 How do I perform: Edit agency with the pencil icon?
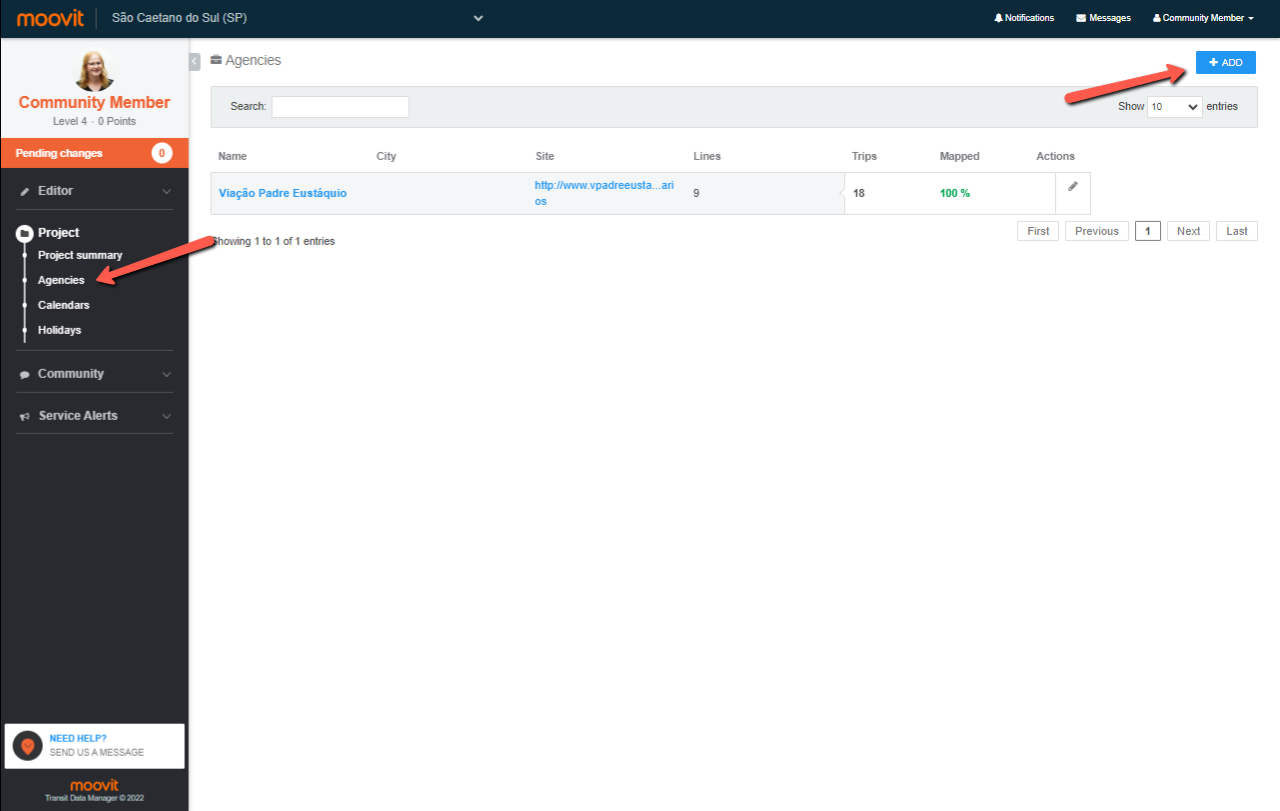coord(1073,186)
